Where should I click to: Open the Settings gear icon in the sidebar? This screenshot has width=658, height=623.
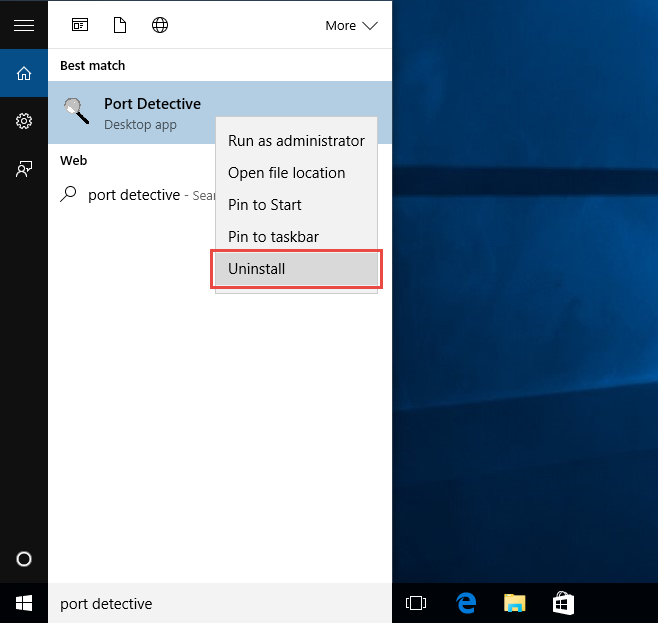pos(24,121)
